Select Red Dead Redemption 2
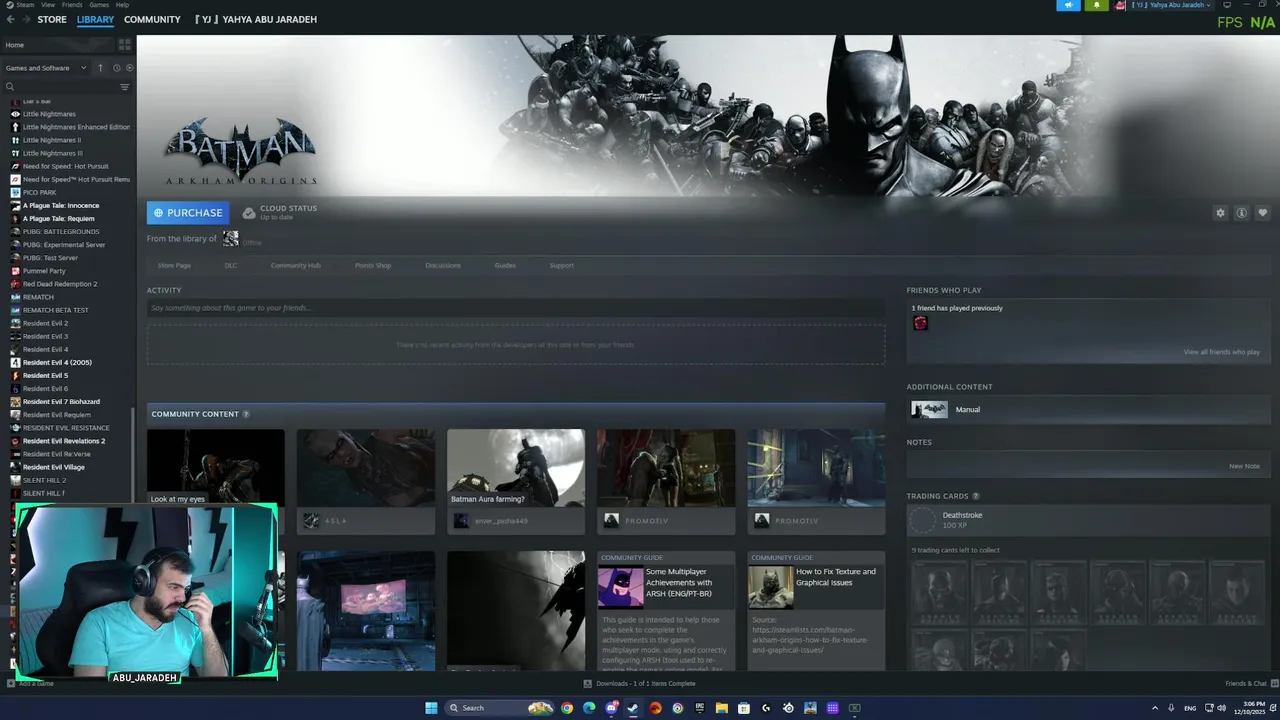 (60, 284)
